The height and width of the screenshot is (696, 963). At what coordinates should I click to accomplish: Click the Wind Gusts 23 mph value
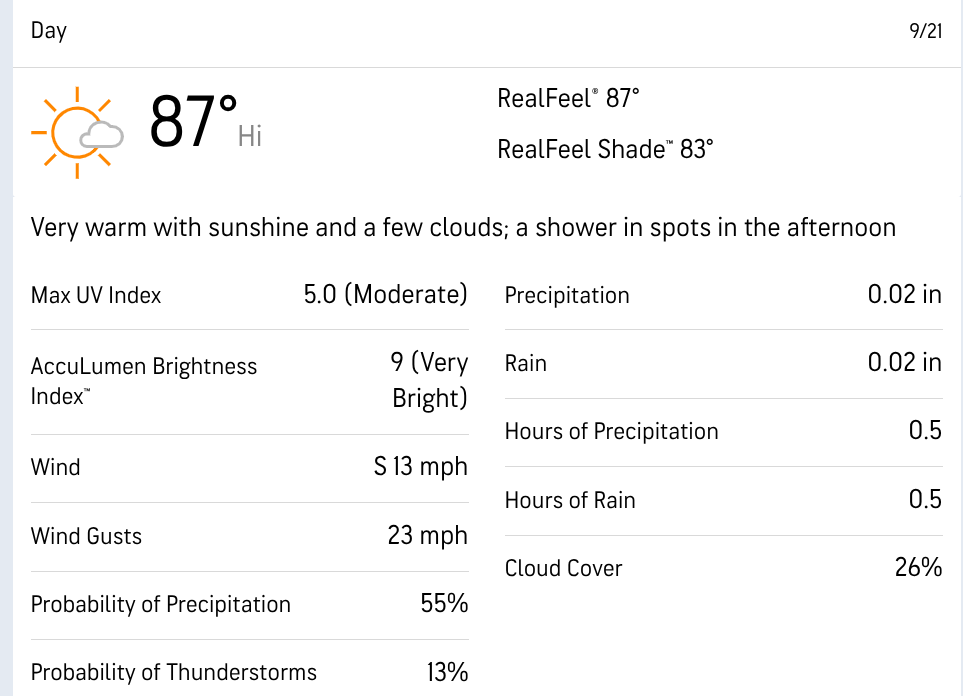[427, 536]
